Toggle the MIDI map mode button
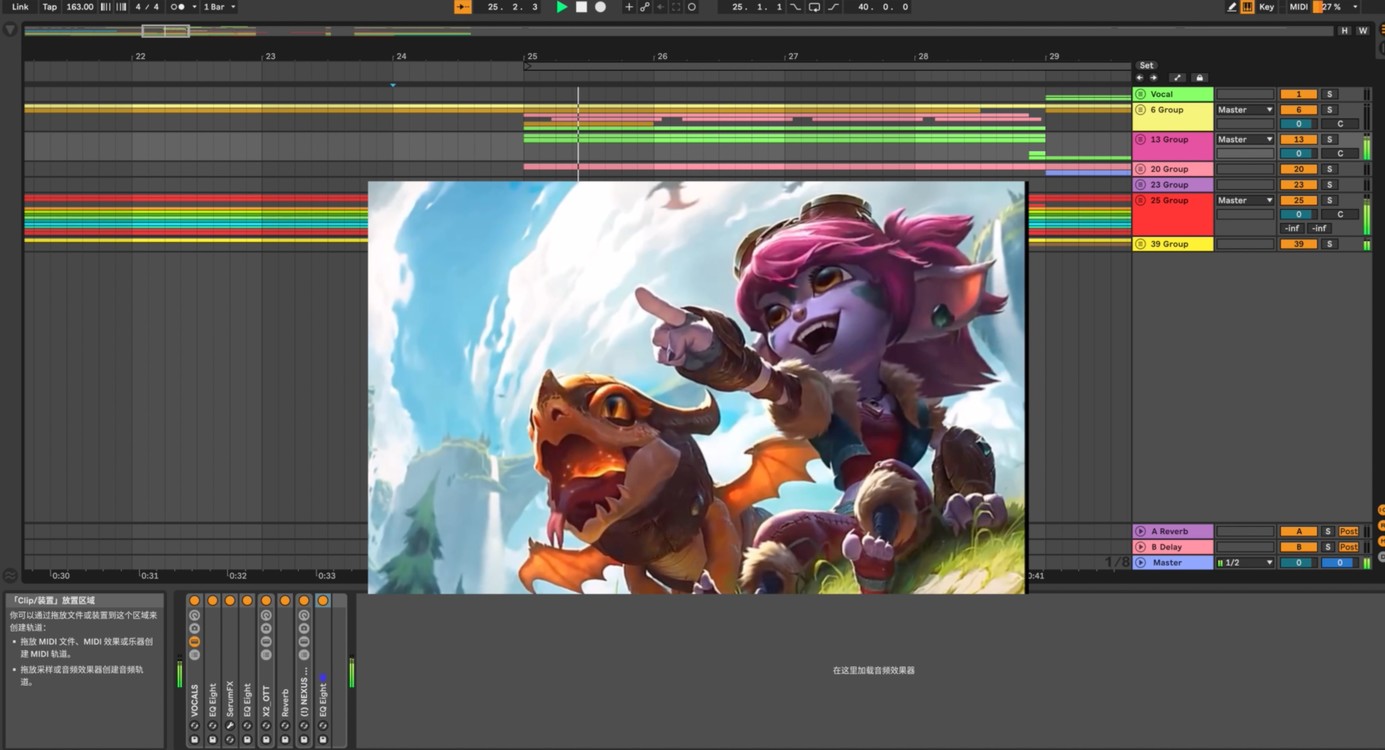The width and height of the screenshot is (1385, 750). click(1298, 7)
